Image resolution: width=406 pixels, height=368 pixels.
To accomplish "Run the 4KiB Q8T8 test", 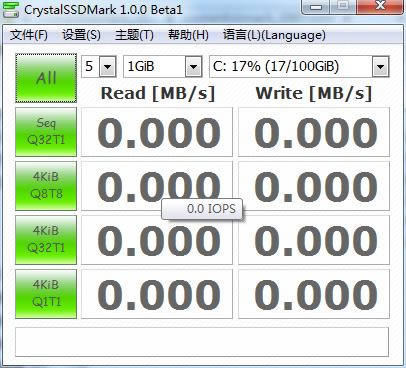I will [46, 186].
